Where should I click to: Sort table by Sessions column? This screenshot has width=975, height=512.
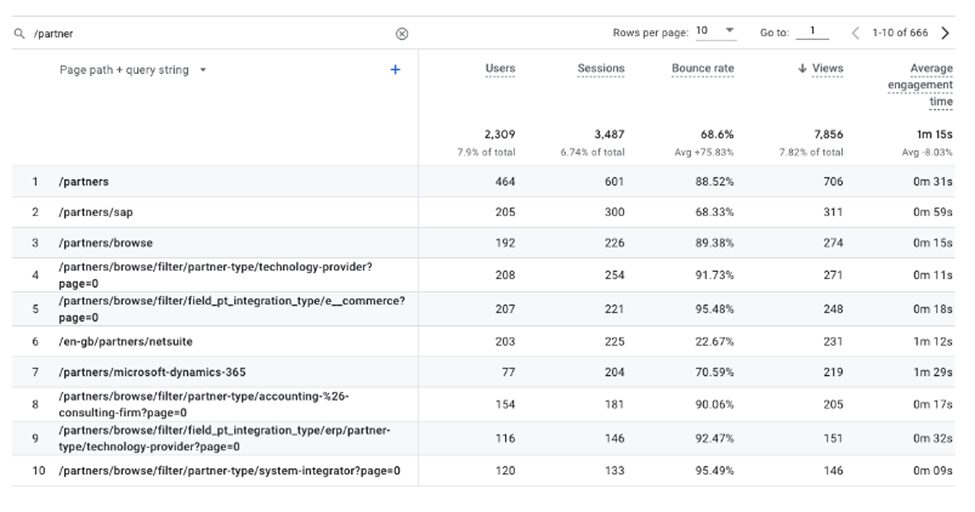pos(601,68)
